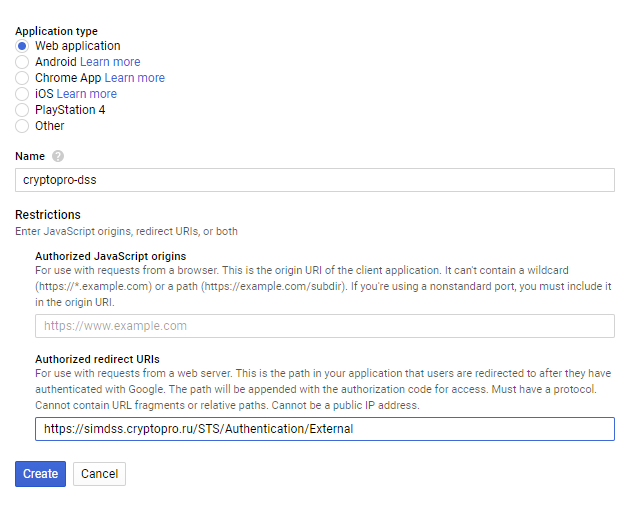Choose the Android application type
This screenshot has height=509, width=630.
[x=22, y=62]
